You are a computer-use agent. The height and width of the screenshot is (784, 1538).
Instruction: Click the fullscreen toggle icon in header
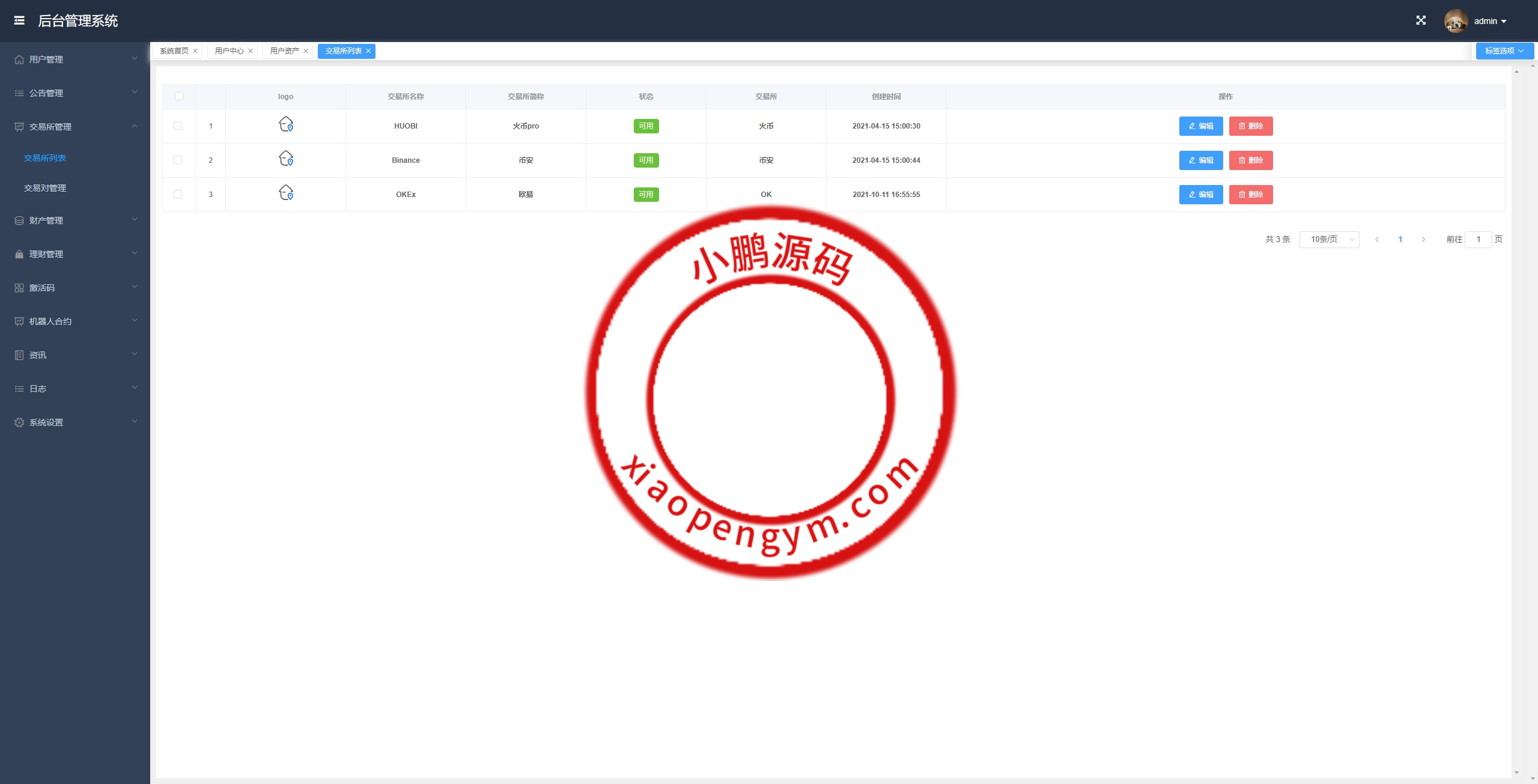click(x=1421, y=20)
